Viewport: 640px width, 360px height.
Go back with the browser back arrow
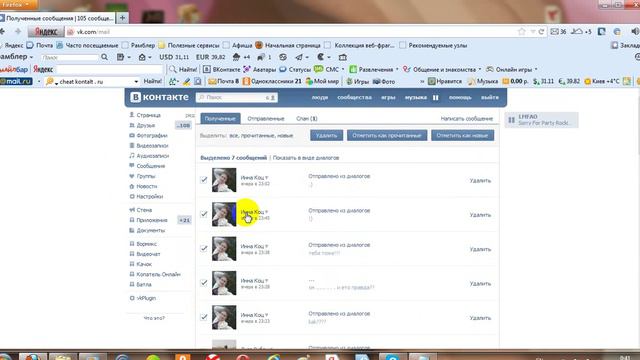tap(3, 31)
